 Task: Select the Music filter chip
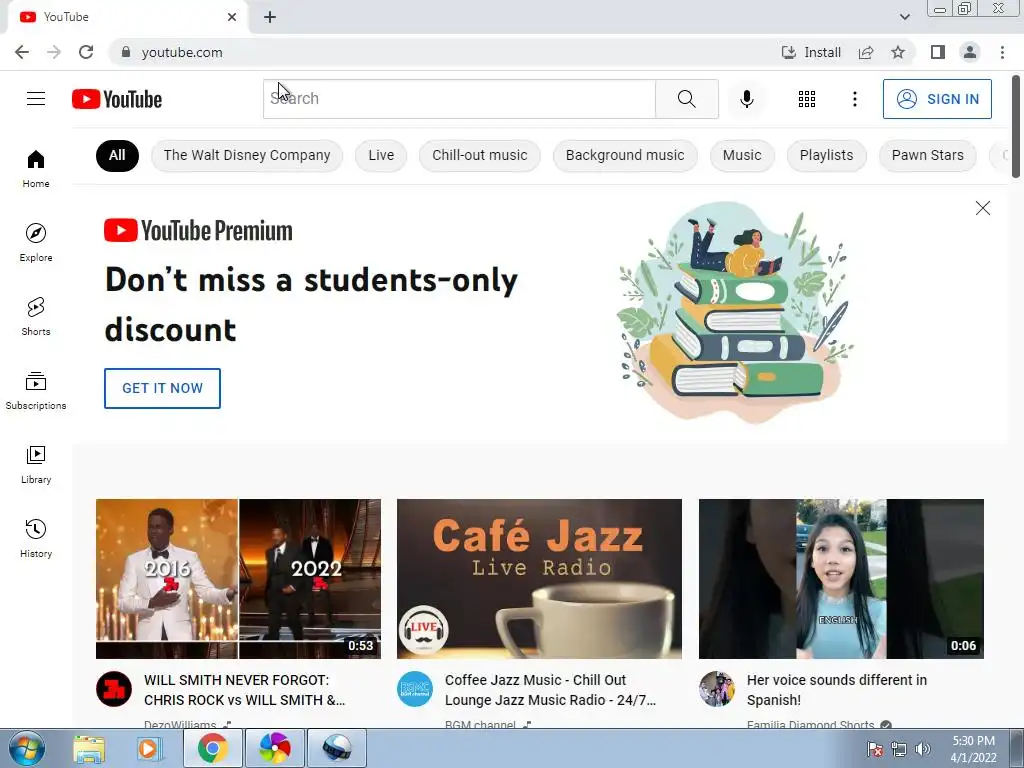(742, 155)
